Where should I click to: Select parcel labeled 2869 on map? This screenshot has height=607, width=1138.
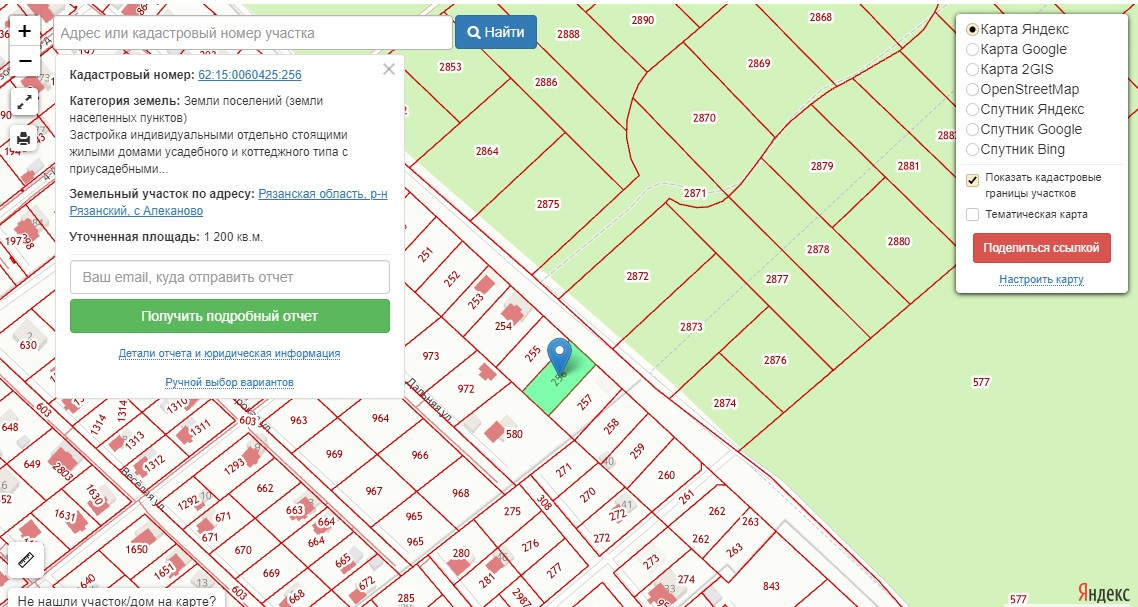tap(758, 63)
